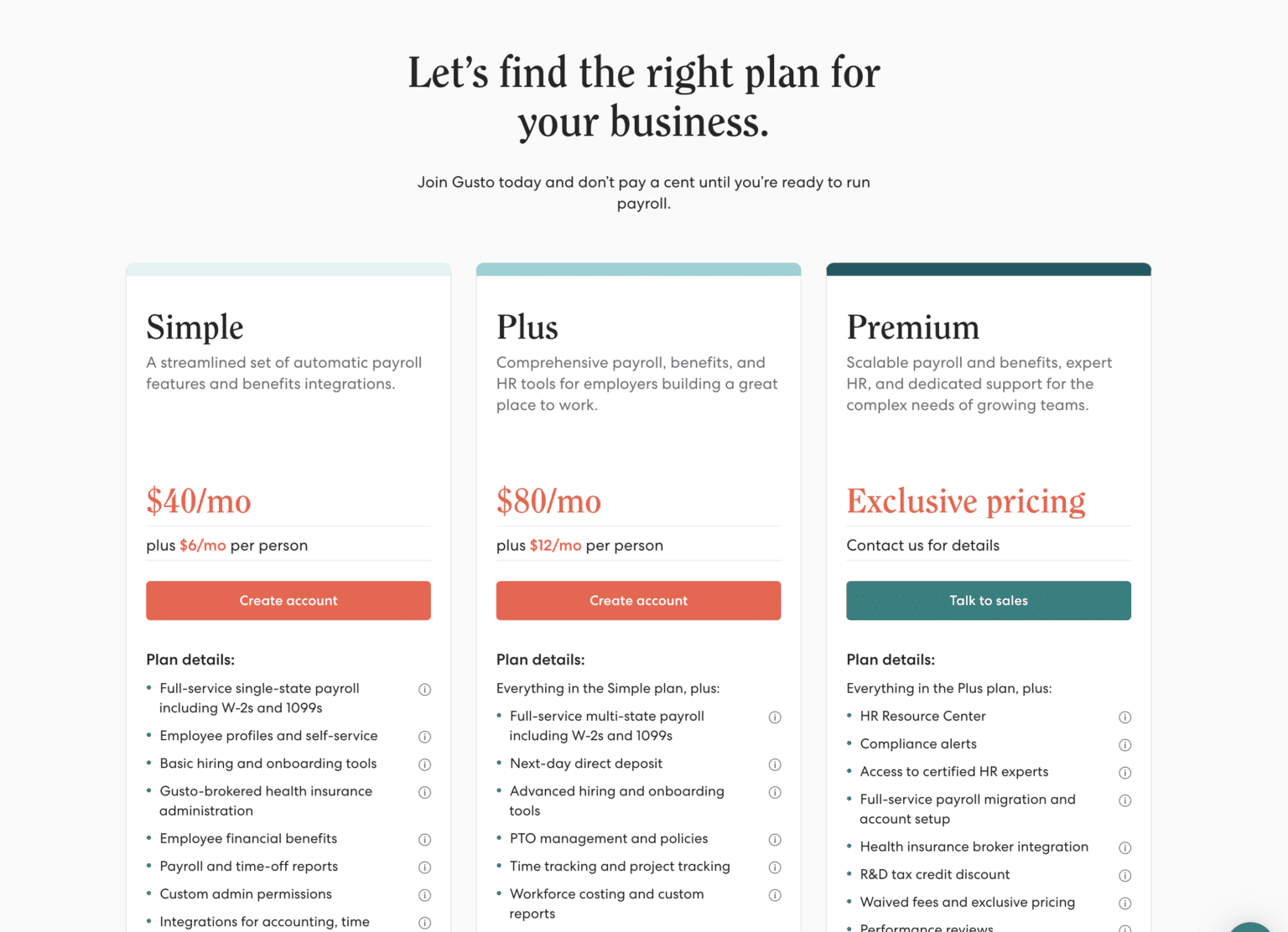The height and width of the screenshot is (932, 1288).
Task: Open info for Employee financial benefits
Action: click(x=425, y=840)
